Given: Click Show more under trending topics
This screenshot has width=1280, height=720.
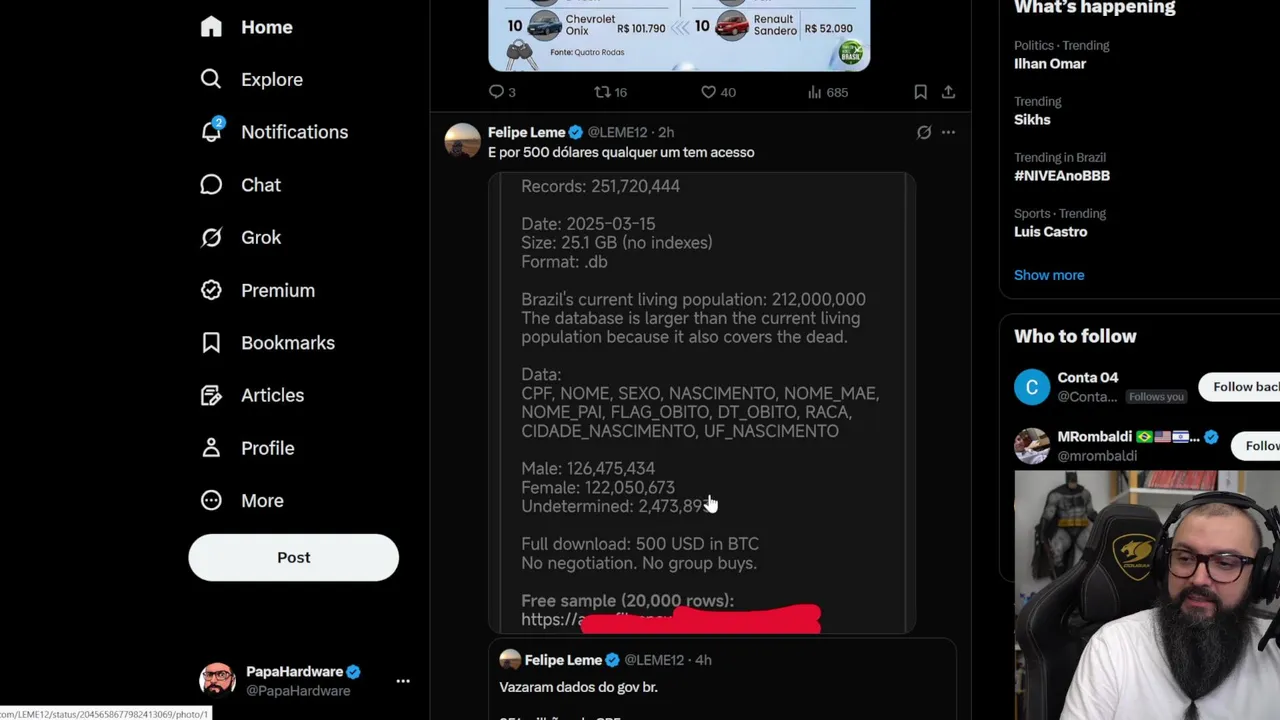Looking at the screenshot, I should pyautogui.click(x=1048, y=275).
